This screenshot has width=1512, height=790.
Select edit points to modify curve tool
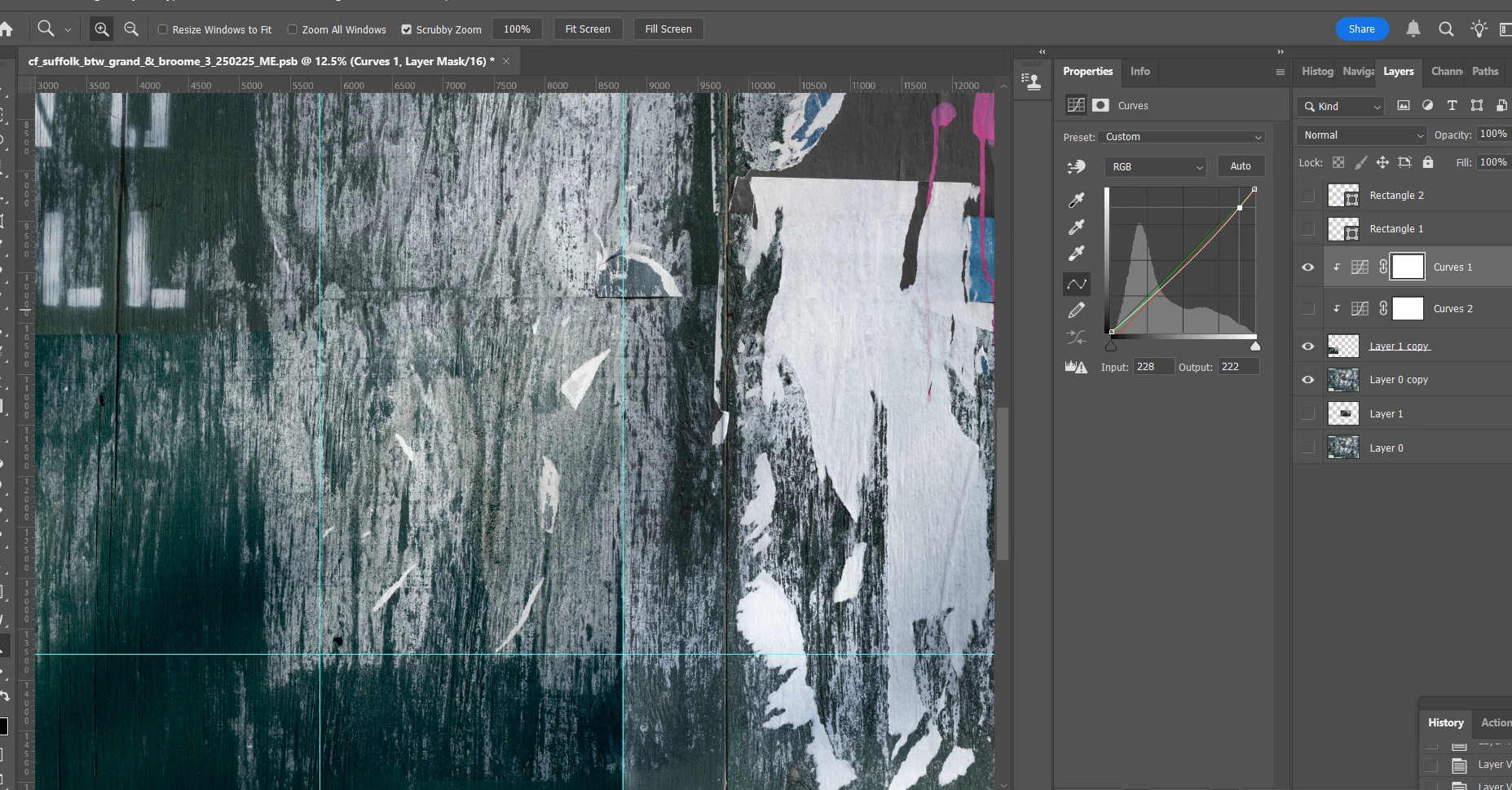pyautogui.click(x=1076, y=284)
